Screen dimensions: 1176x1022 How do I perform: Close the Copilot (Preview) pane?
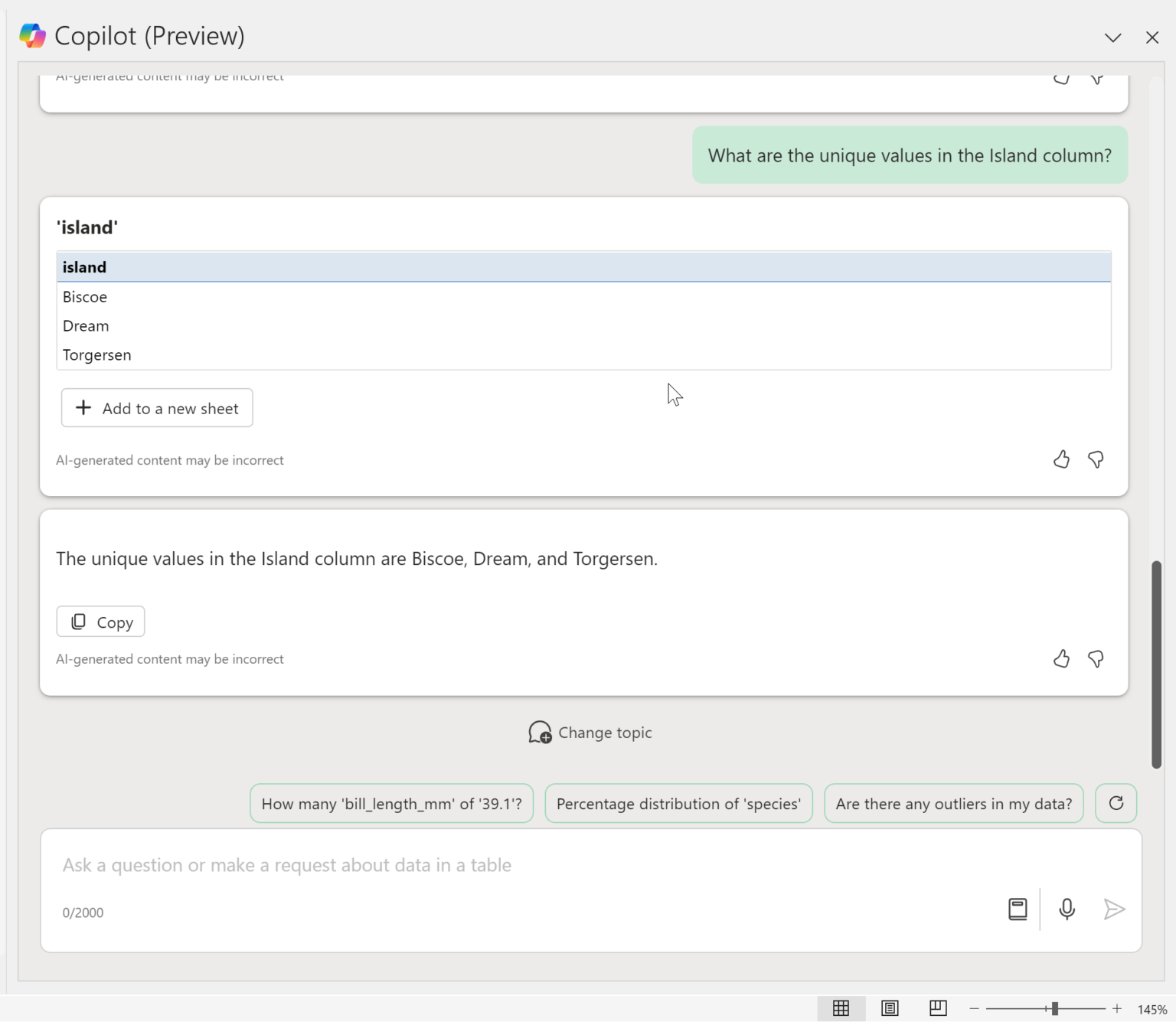click(x=1151, y=38)
